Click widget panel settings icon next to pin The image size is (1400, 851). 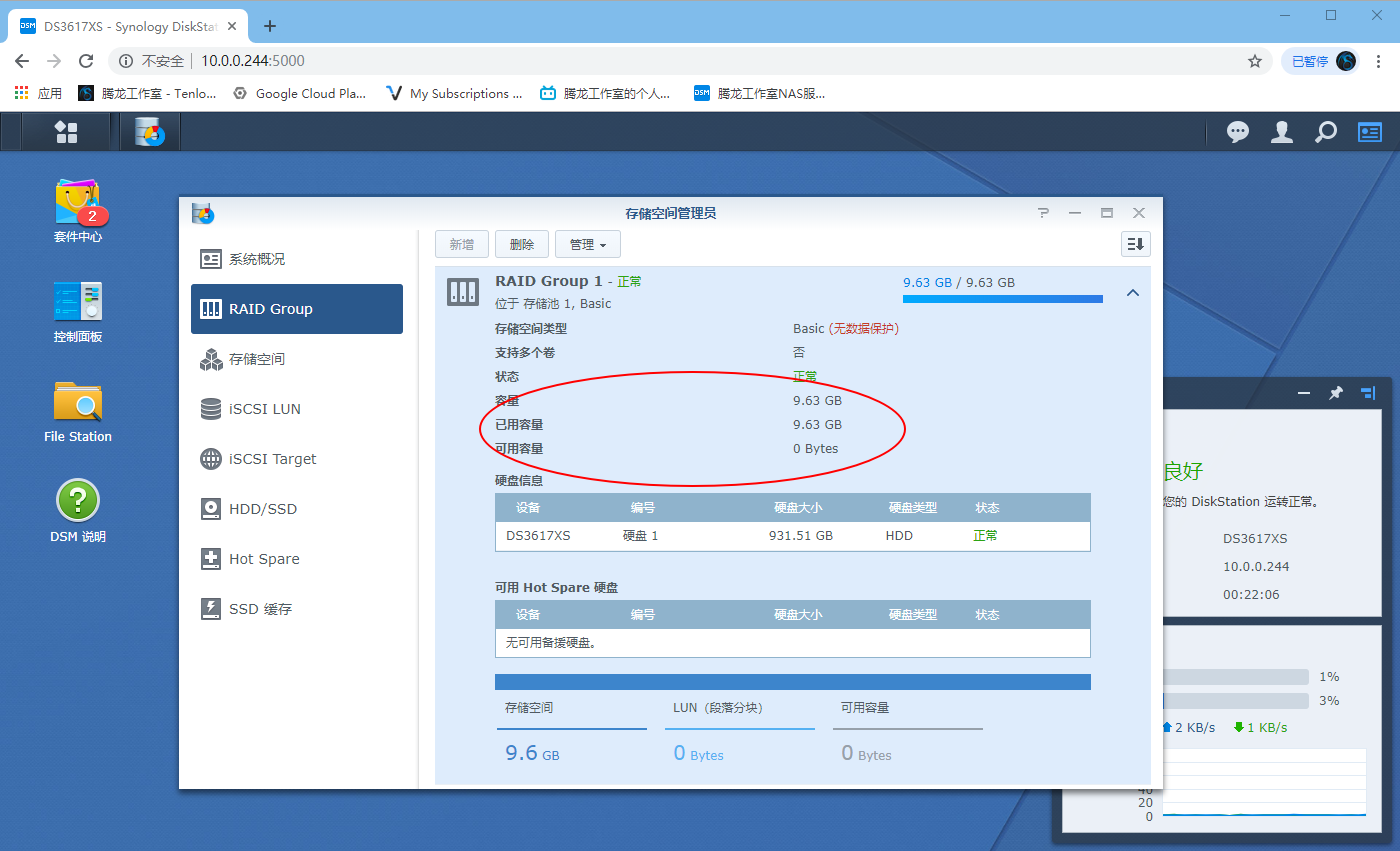pyautogui.click(x=1368, y=394)
